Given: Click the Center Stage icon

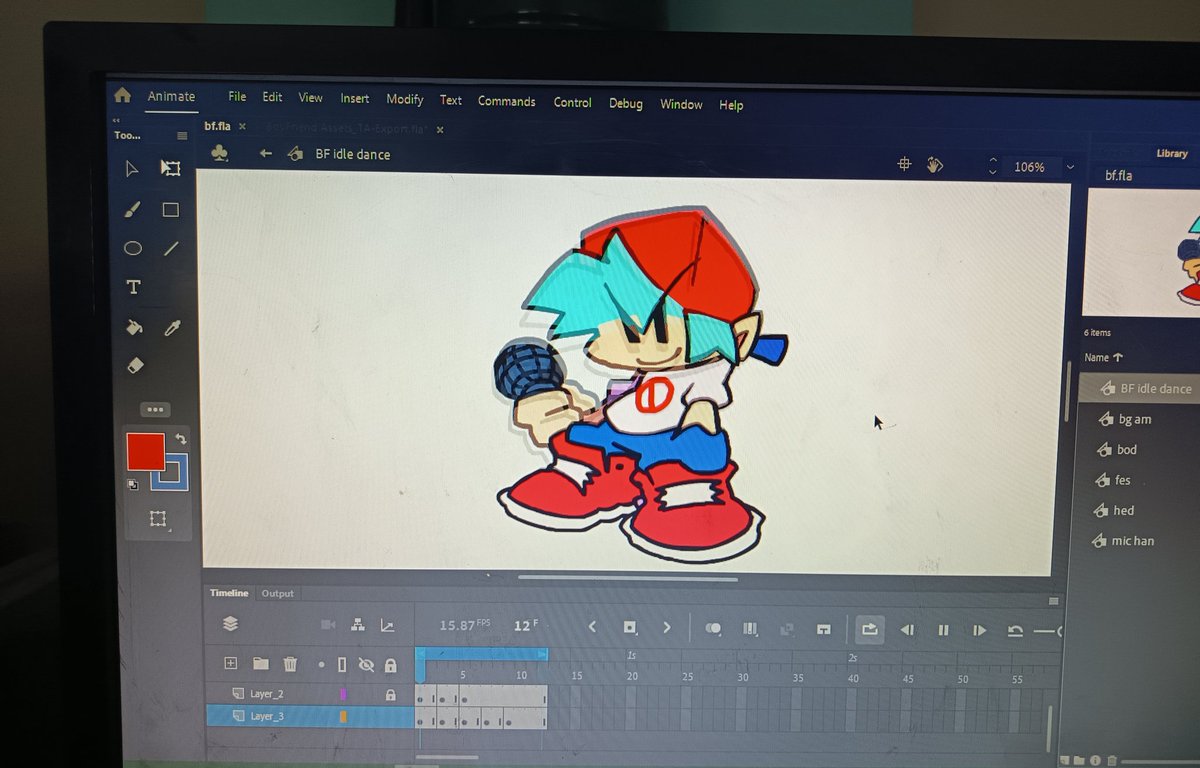Looking at the screenshot, I should click(x=904, y=164).
